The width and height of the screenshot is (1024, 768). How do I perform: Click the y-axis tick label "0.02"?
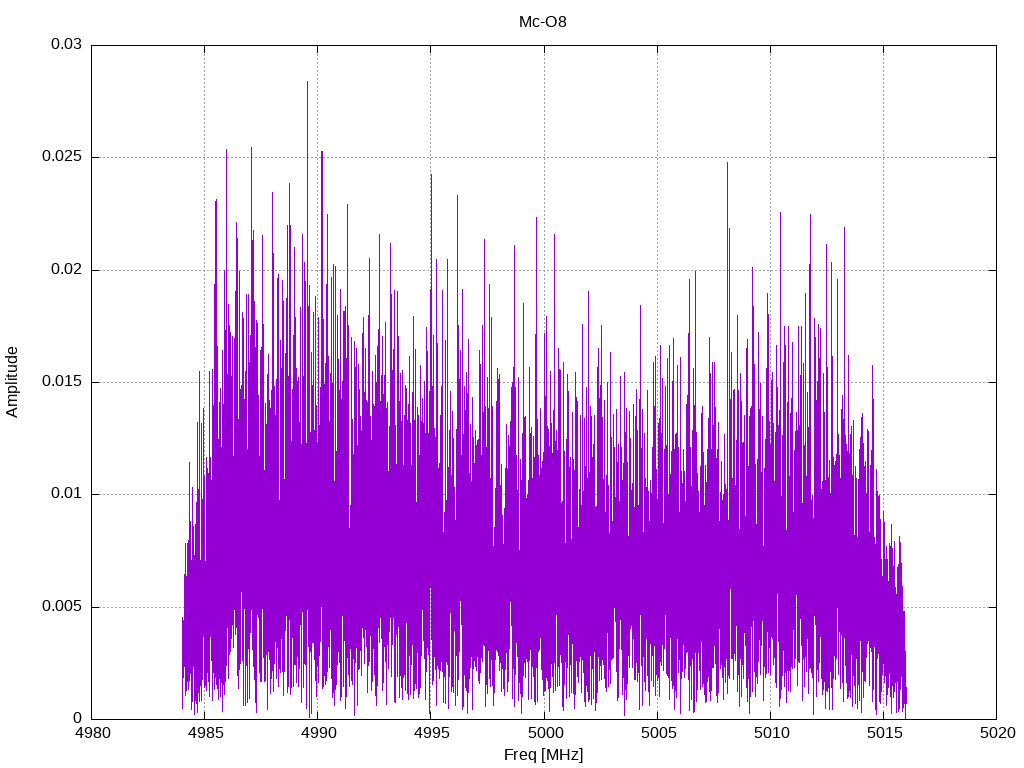[67, 269]
